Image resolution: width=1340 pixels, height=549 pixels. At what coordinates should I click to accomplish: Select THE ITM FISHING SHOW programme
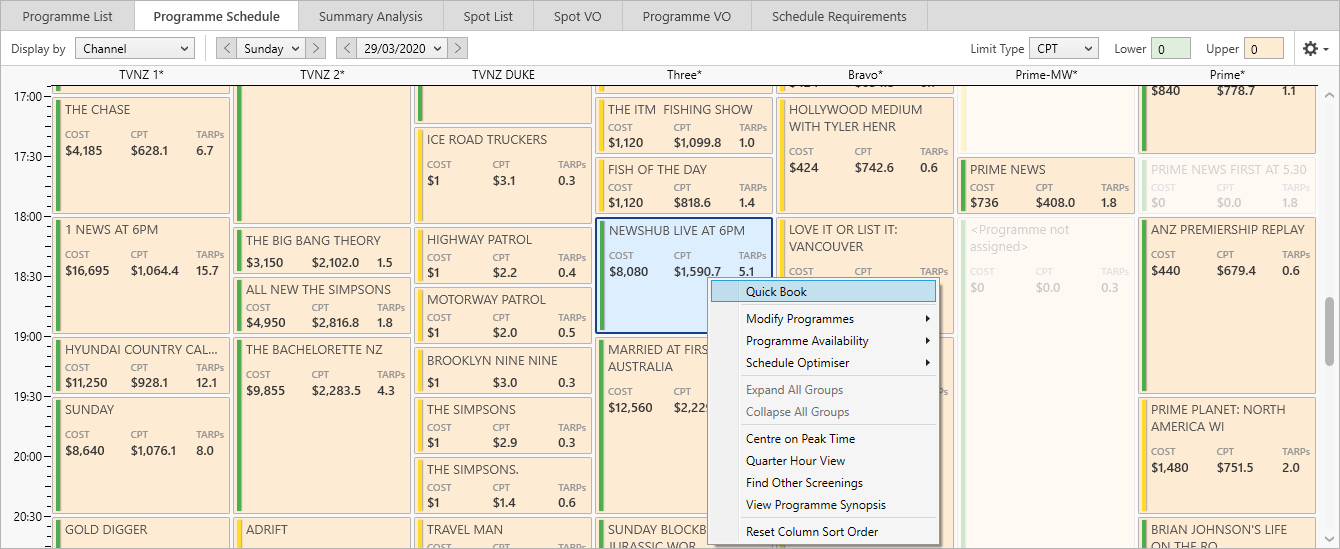pos(684,125)
